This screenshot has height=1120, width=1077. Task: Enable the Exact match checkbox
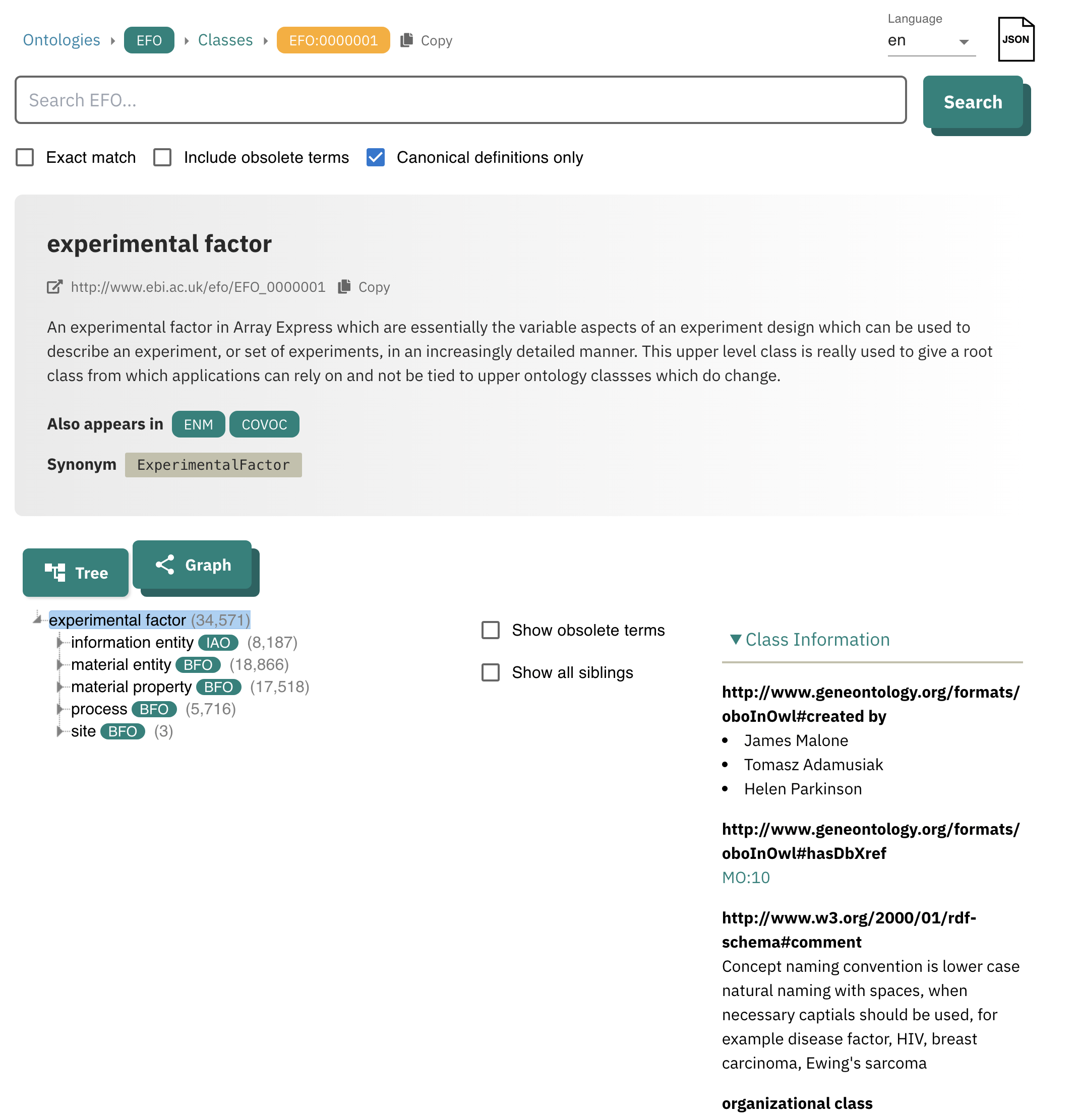click(25, 157)
